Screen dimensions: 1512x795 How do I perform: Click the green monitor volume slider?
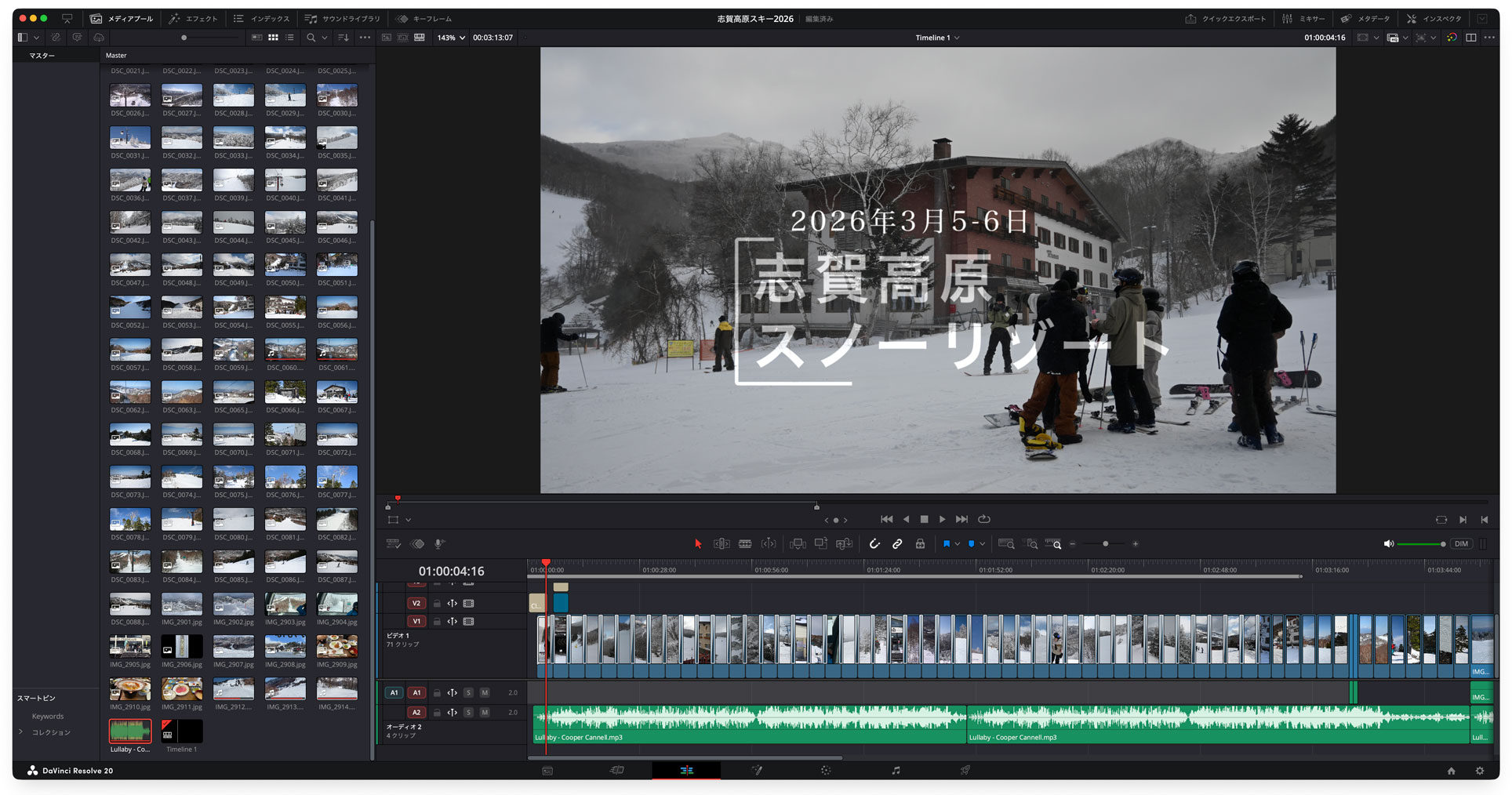(x=1420, y=544)
